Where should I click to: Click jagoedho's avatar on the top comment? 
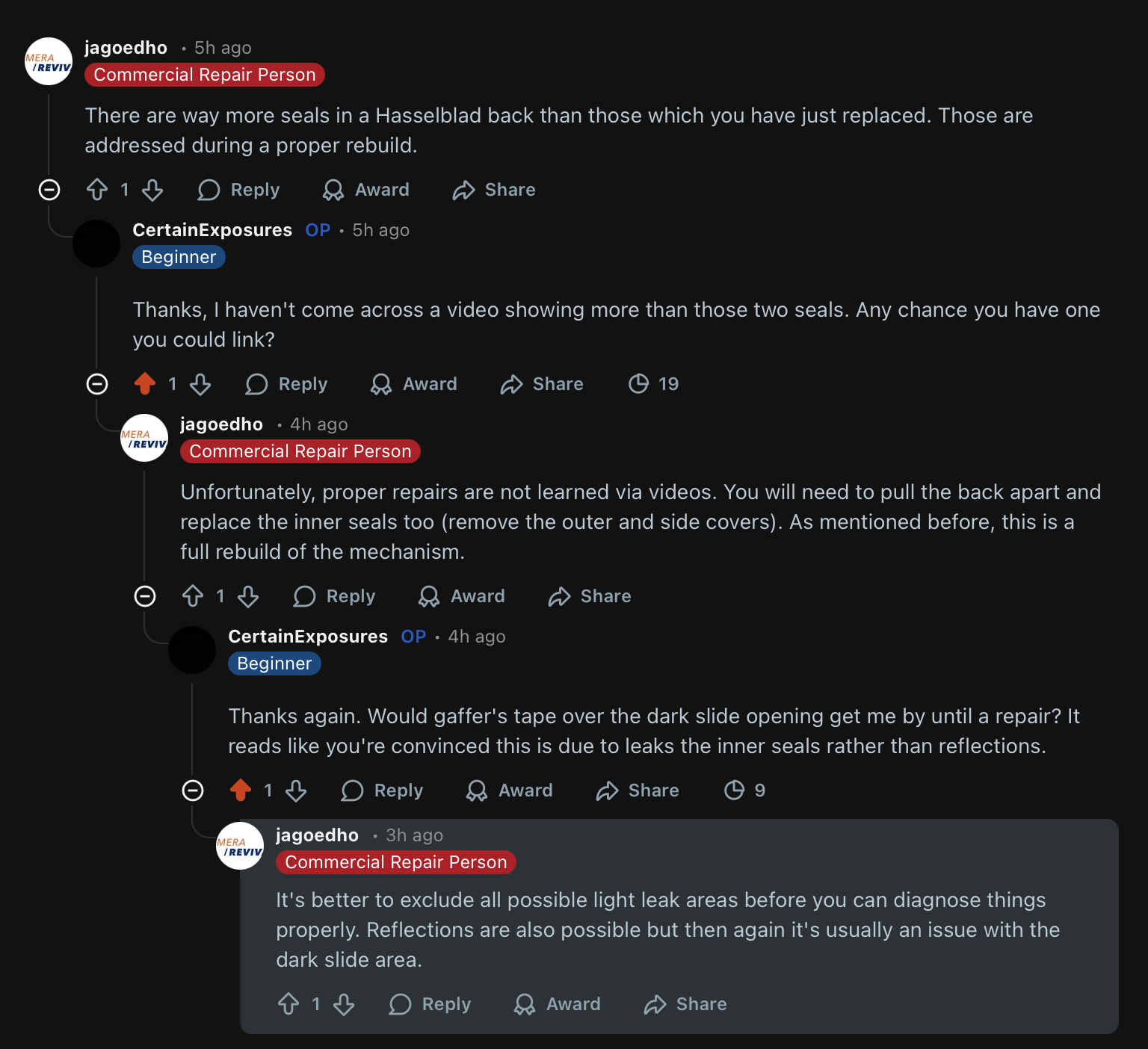click(x=49, y=61)
